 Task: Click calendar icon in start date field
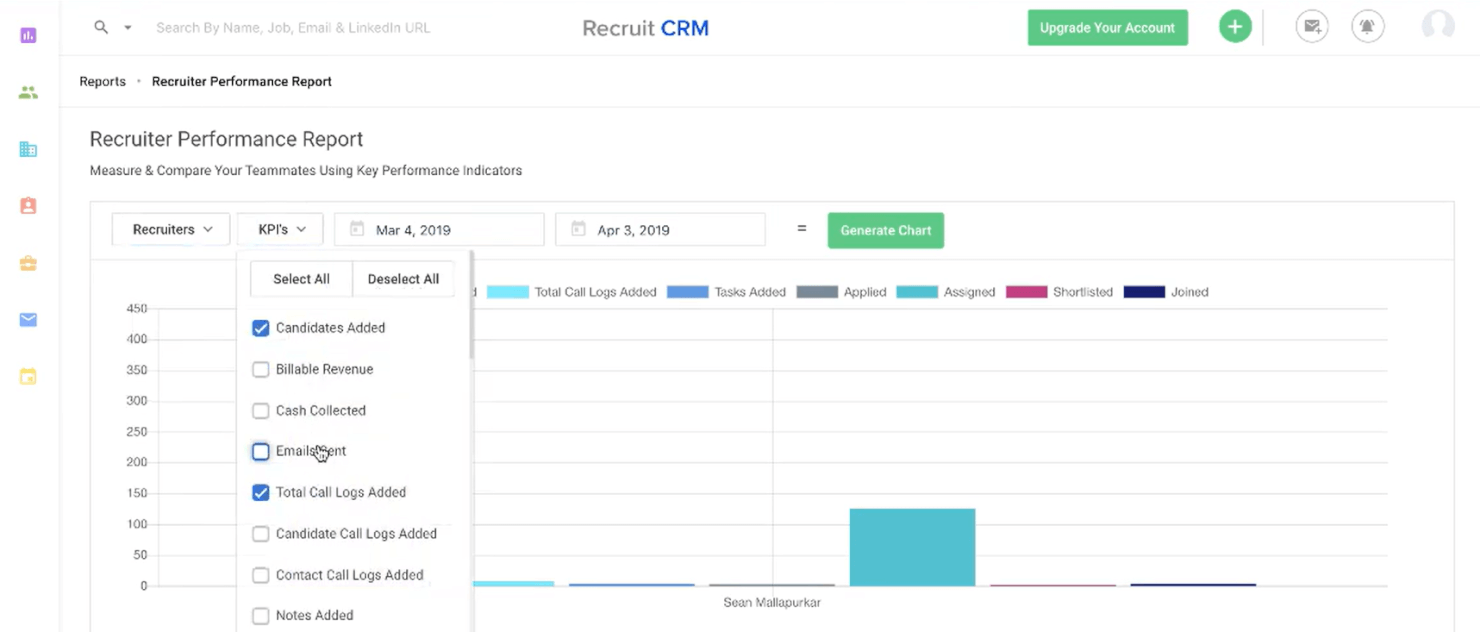pos(356,229)
